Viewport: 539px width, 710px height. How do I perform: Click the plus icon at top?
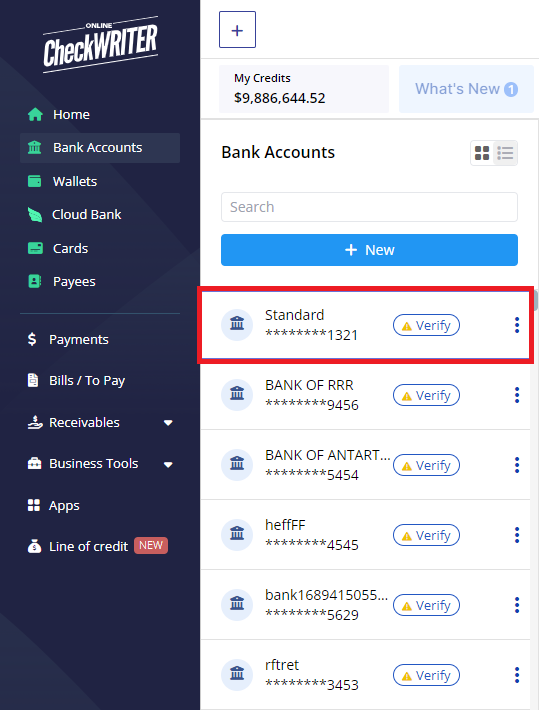237,30
